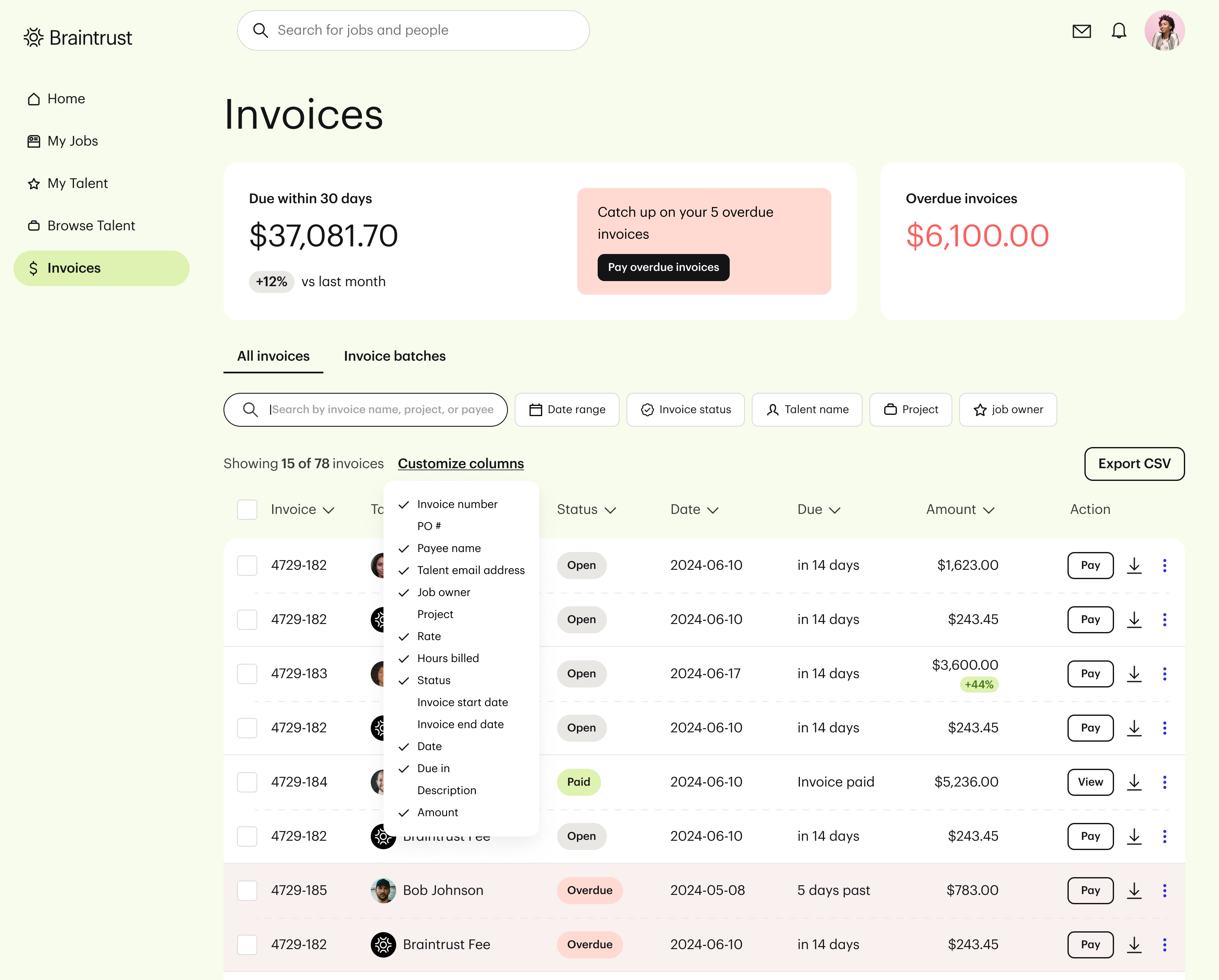1219x980 pixels.
Task: Open the Status column sort dropdown
Action: [611, 510]
